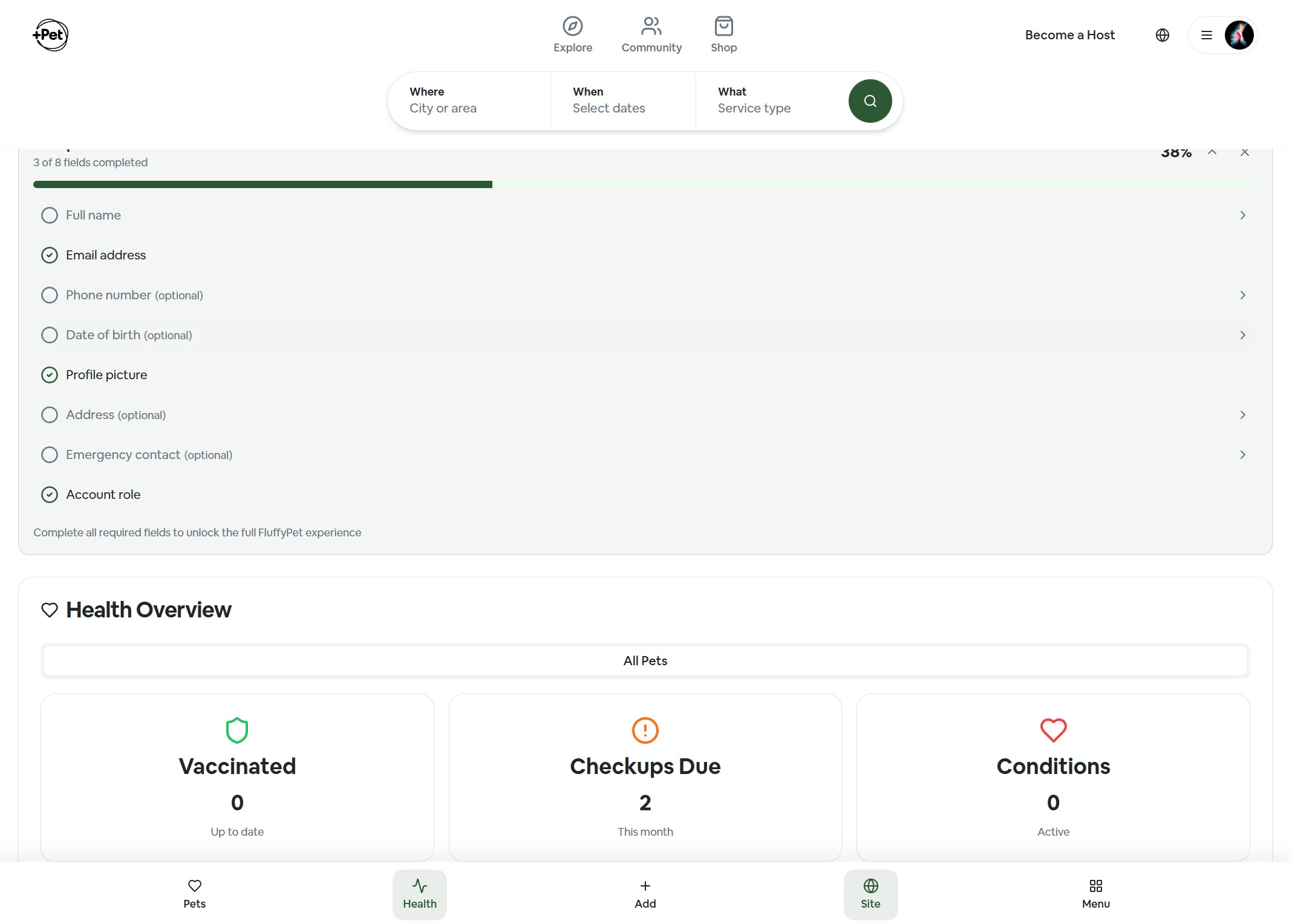Click the Where city or area field
The height and width of the screenshot is (924, 1292).
click(469, 100)
